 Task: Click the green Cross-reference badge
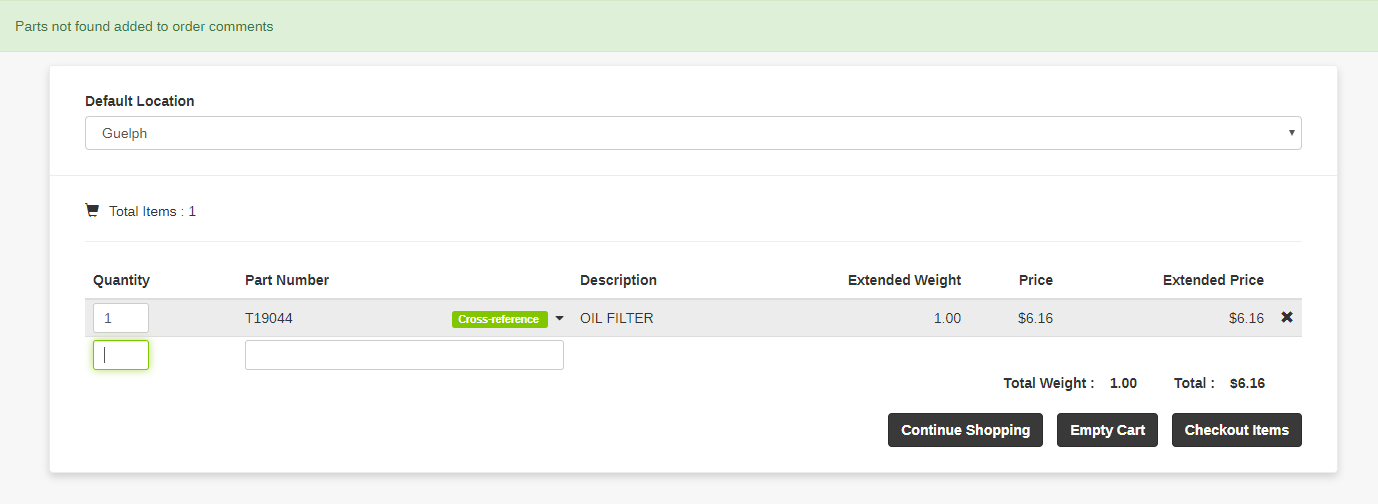(499, 319)
